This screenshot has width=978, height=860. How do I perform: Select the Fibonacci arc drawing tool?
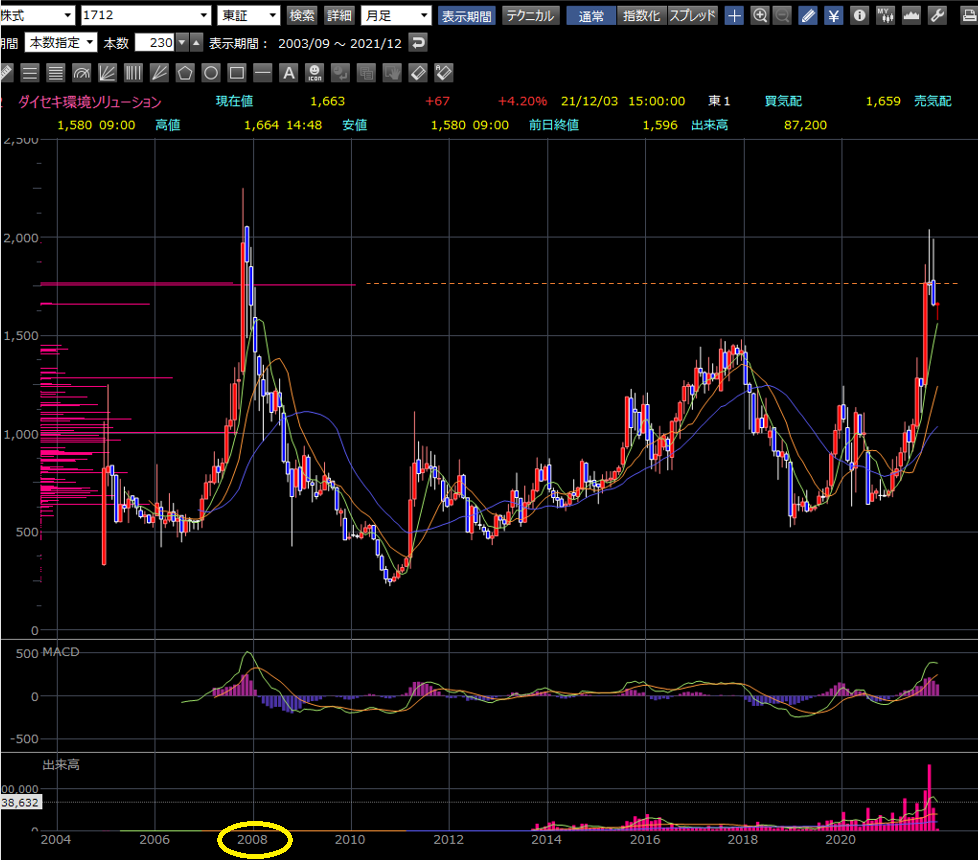pos(82,73)
